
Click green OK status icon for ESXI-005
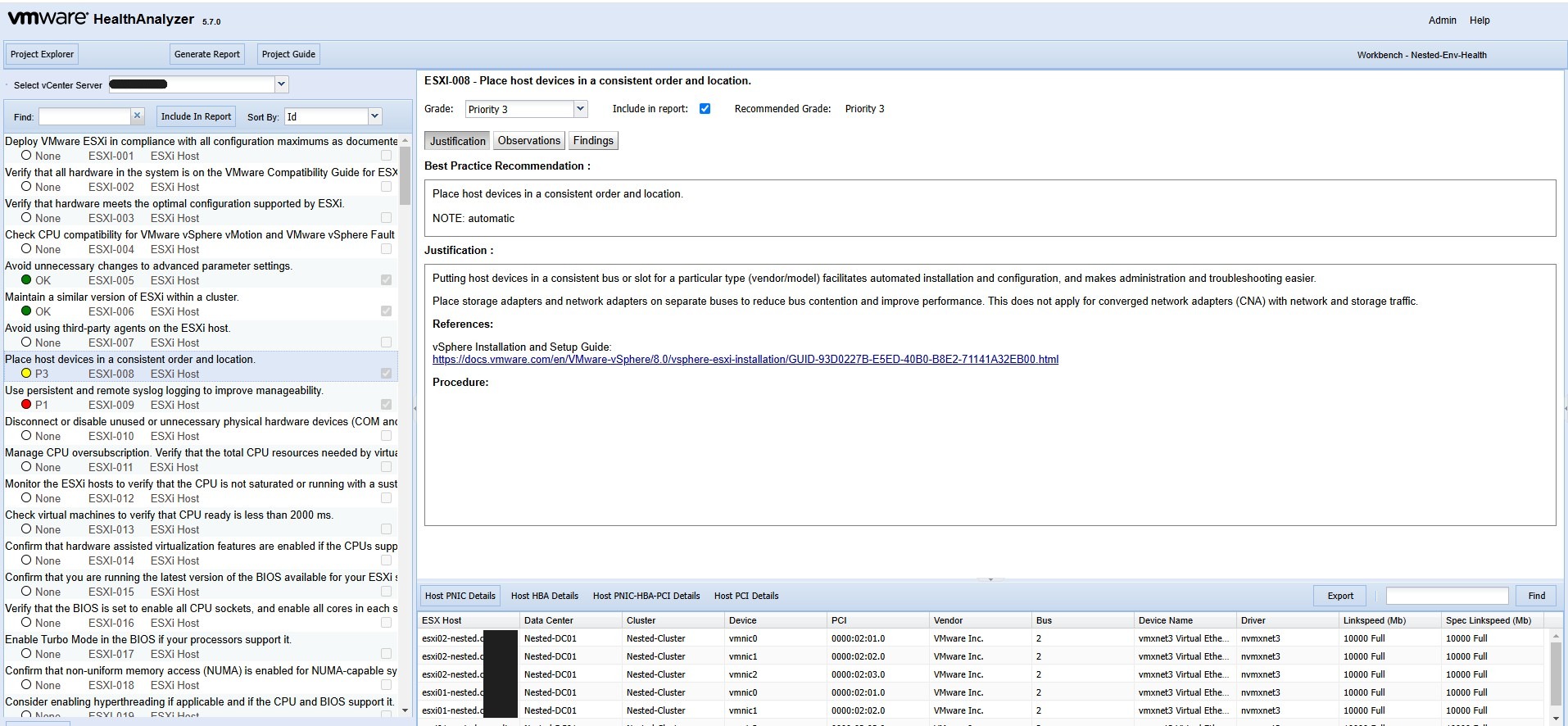(x=26, y=280)
